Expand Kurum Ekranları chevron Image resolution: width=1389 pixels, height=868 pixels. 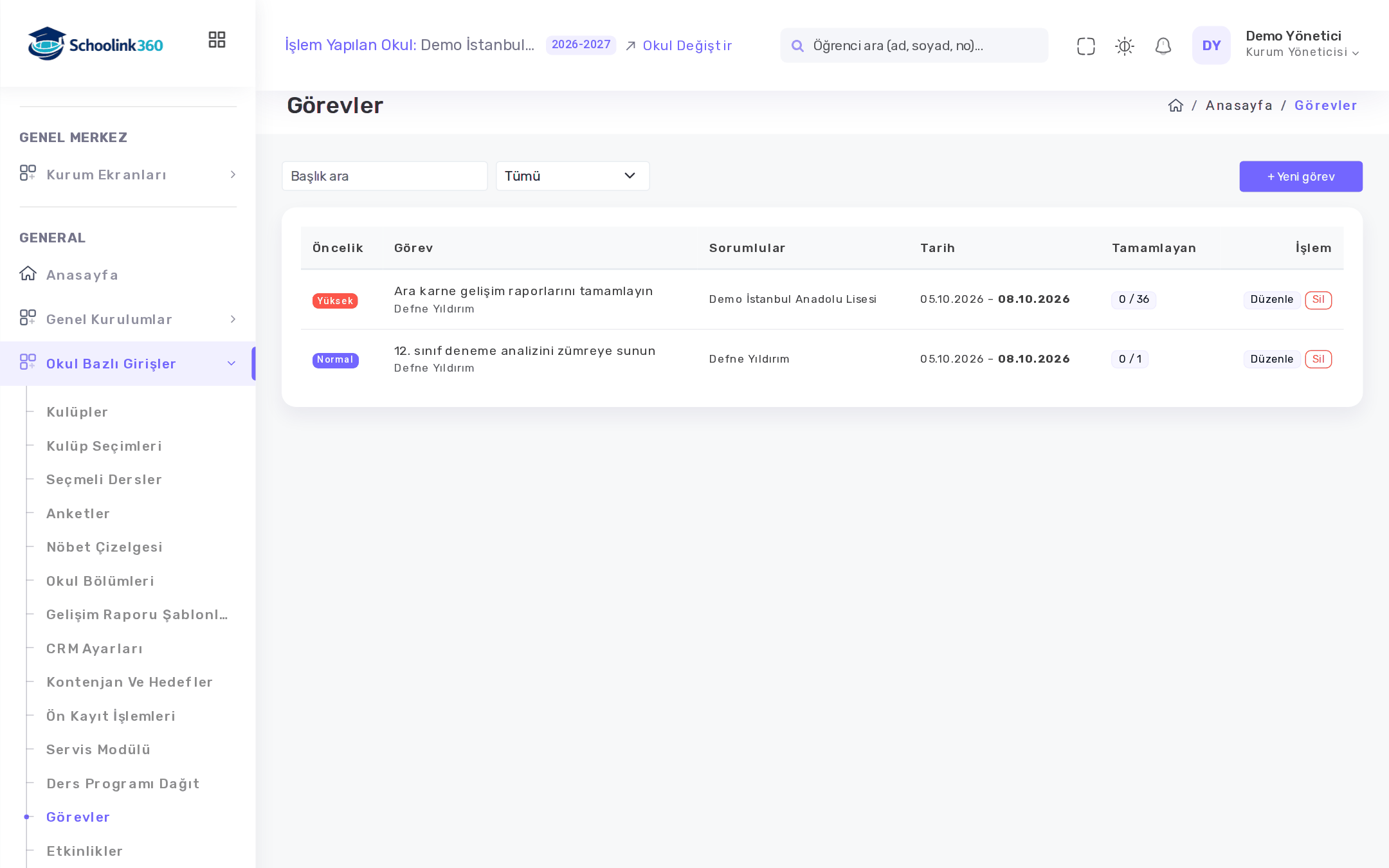(233, 175)
